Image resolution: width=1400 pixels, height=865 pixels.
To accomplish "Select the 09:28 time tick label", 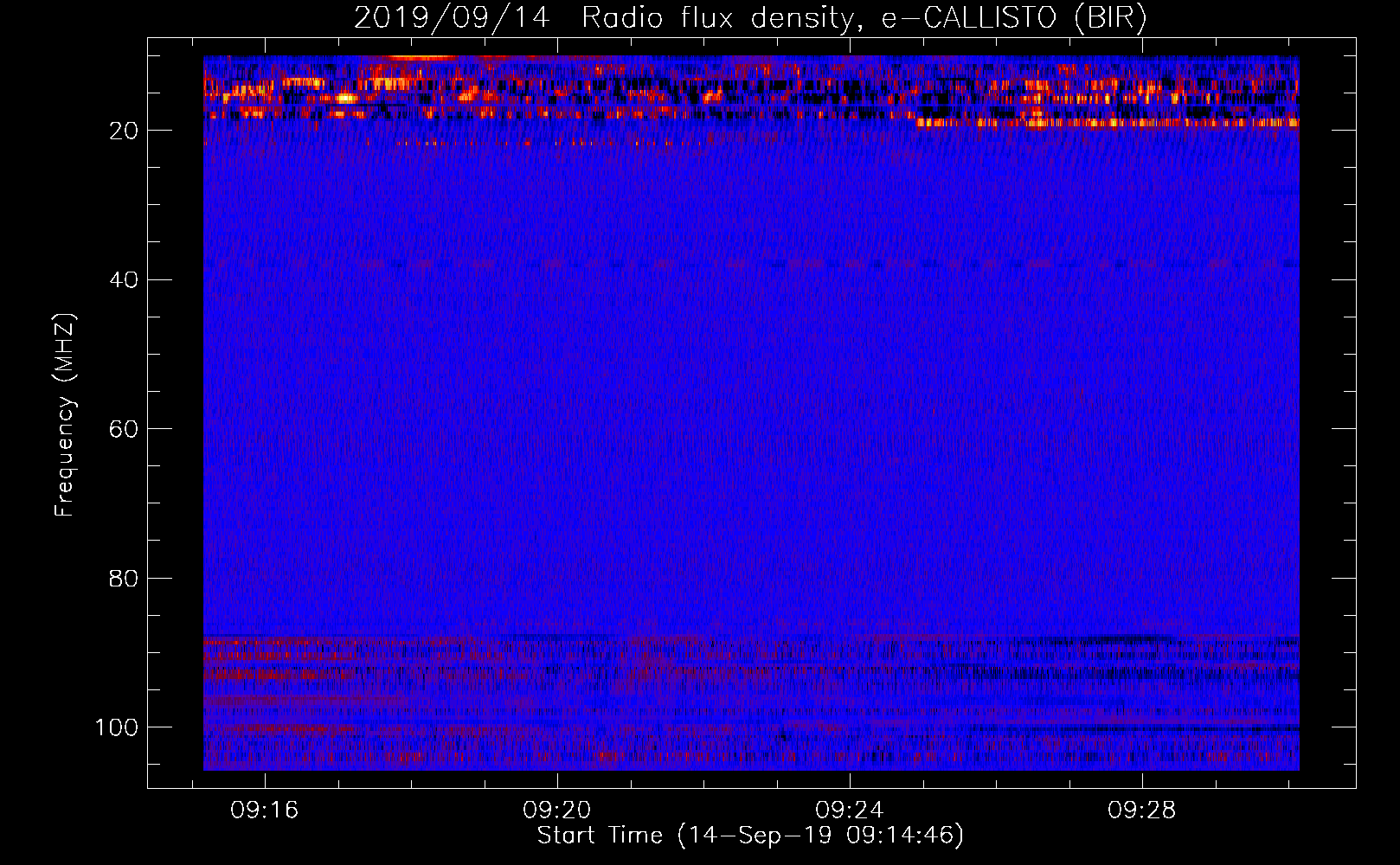I will 1142,811.
